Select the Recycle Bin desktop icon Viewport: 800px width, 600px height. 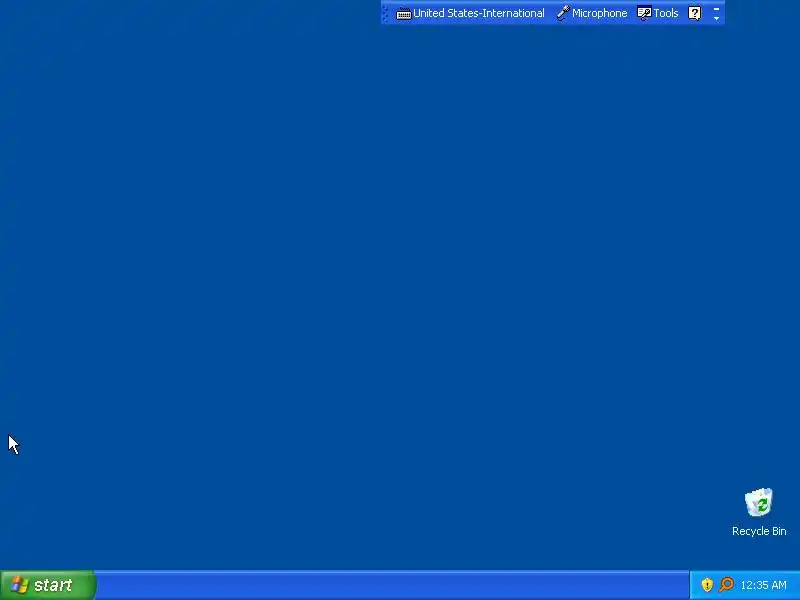[759, 512]
